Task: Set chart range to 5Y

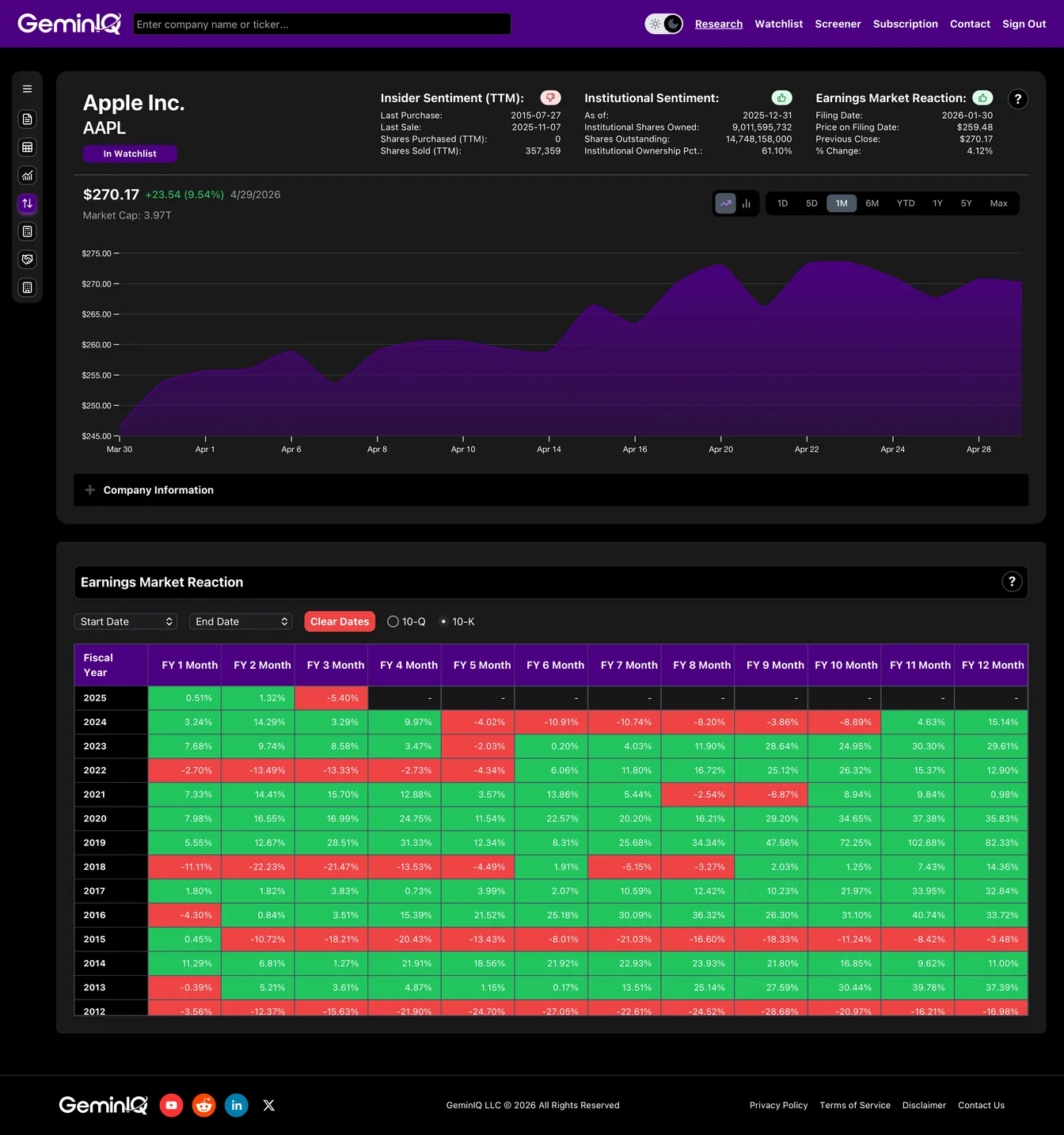Action: pos(966,203)
